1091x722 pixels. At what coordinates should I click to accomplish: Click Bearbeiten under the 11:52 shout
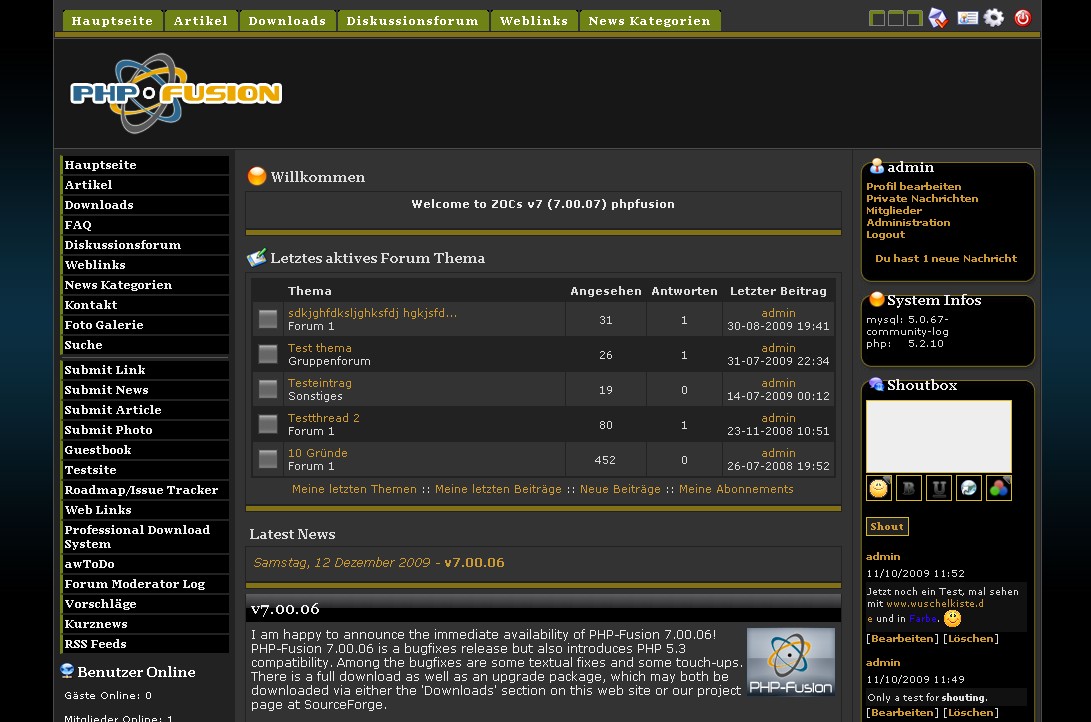click(902, 639)
